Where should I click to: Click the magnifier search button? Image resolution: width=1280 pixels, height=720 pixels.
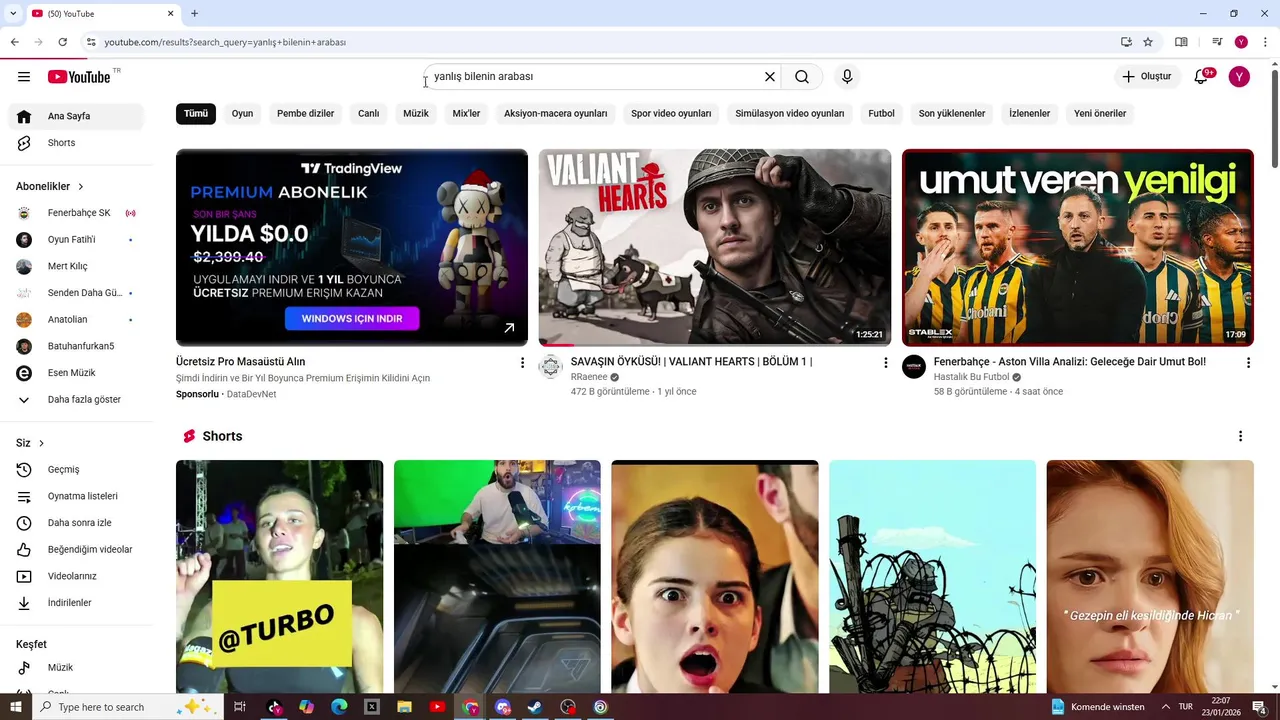click(x=802, y=77)
